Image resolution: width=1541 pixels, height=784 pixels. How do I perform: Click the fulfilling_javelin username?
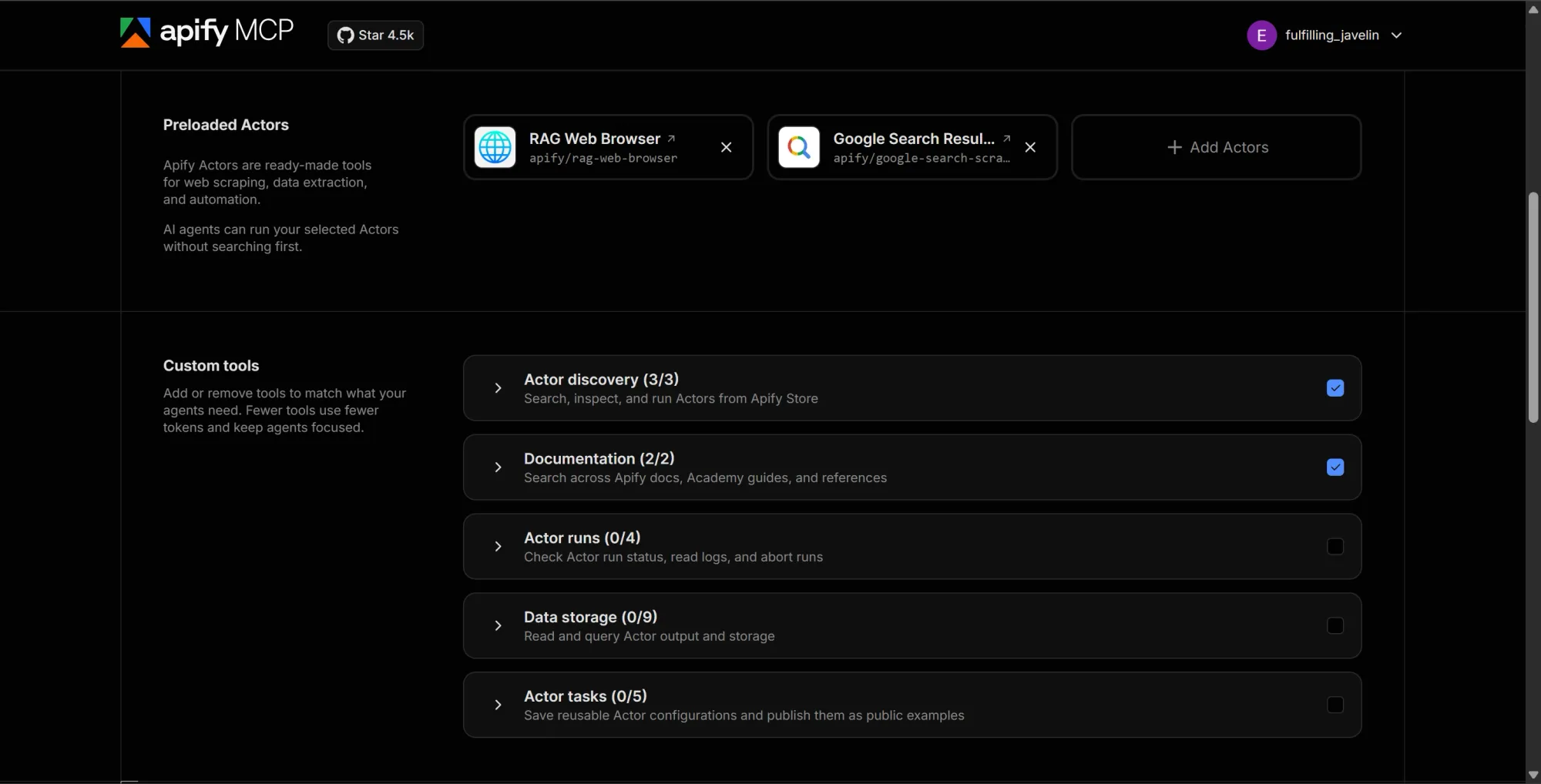pyautogui.click(x=1331, y=35)
